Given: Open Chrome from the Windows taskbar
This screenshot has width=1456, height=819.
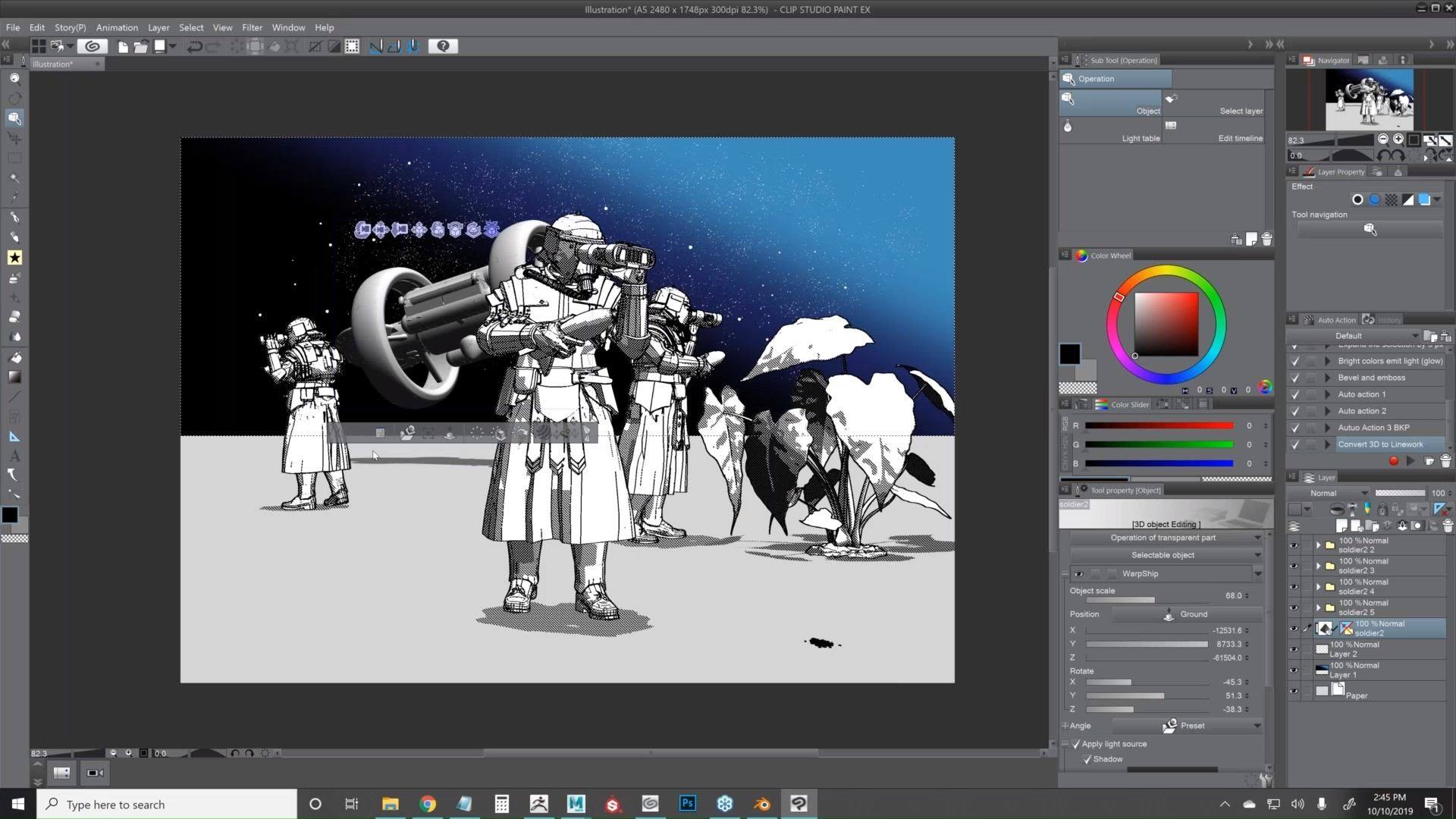Looking at the screenshot, I should pos(428,804).
